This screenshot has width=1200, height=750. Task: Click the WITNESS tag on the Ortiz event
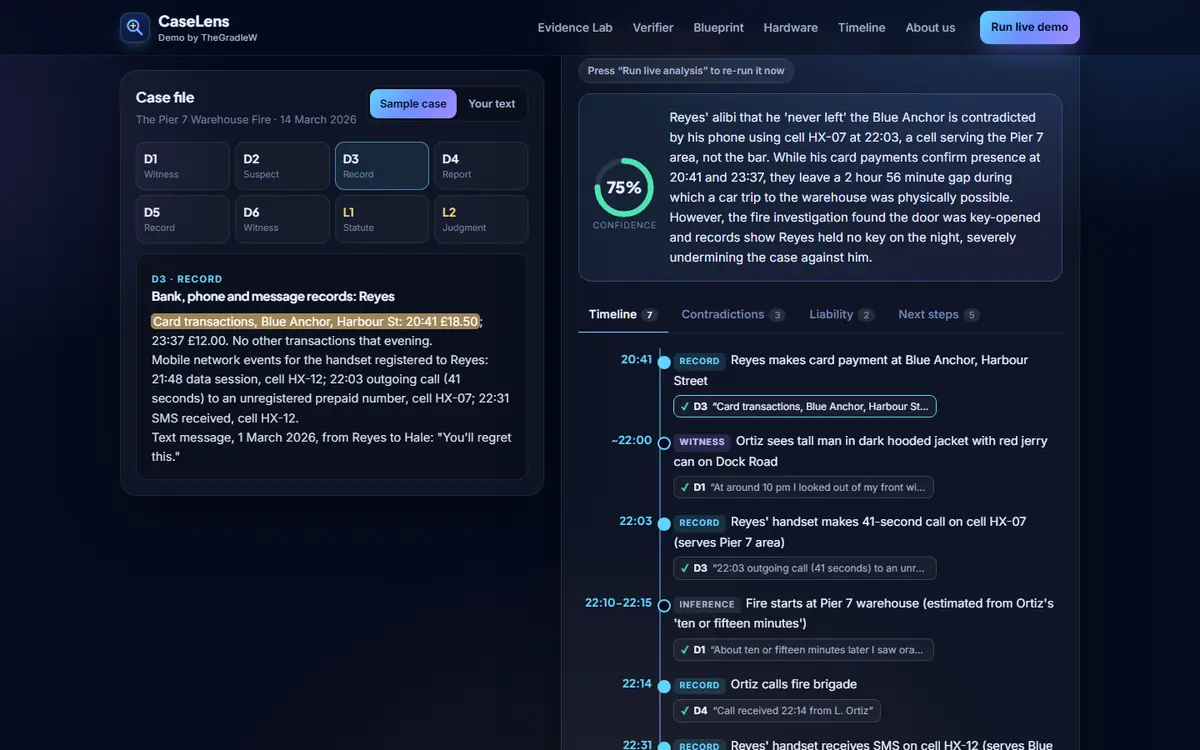(x=702, y=442)
